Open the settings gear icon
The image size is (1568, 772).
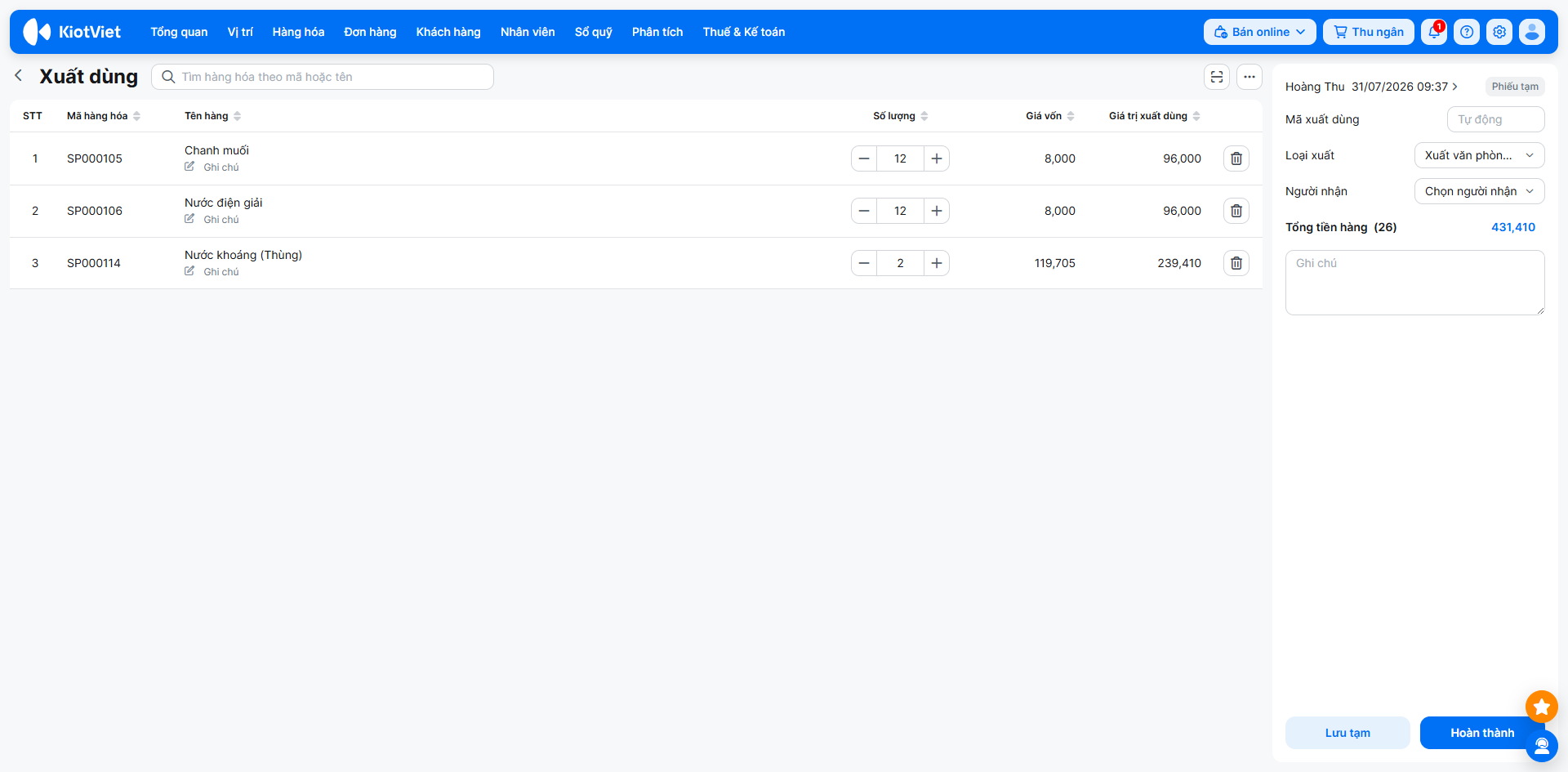[1499, 32]
